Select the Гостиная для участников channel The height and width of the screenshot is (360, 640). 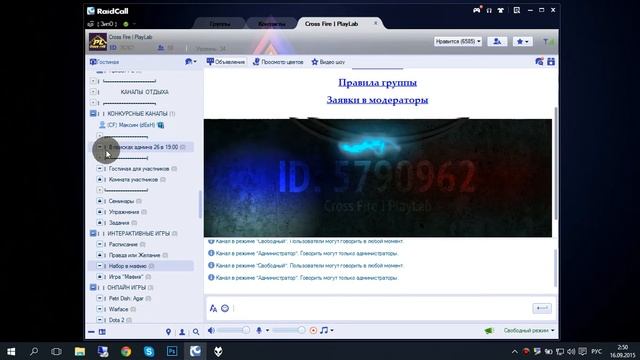(139, 169)
